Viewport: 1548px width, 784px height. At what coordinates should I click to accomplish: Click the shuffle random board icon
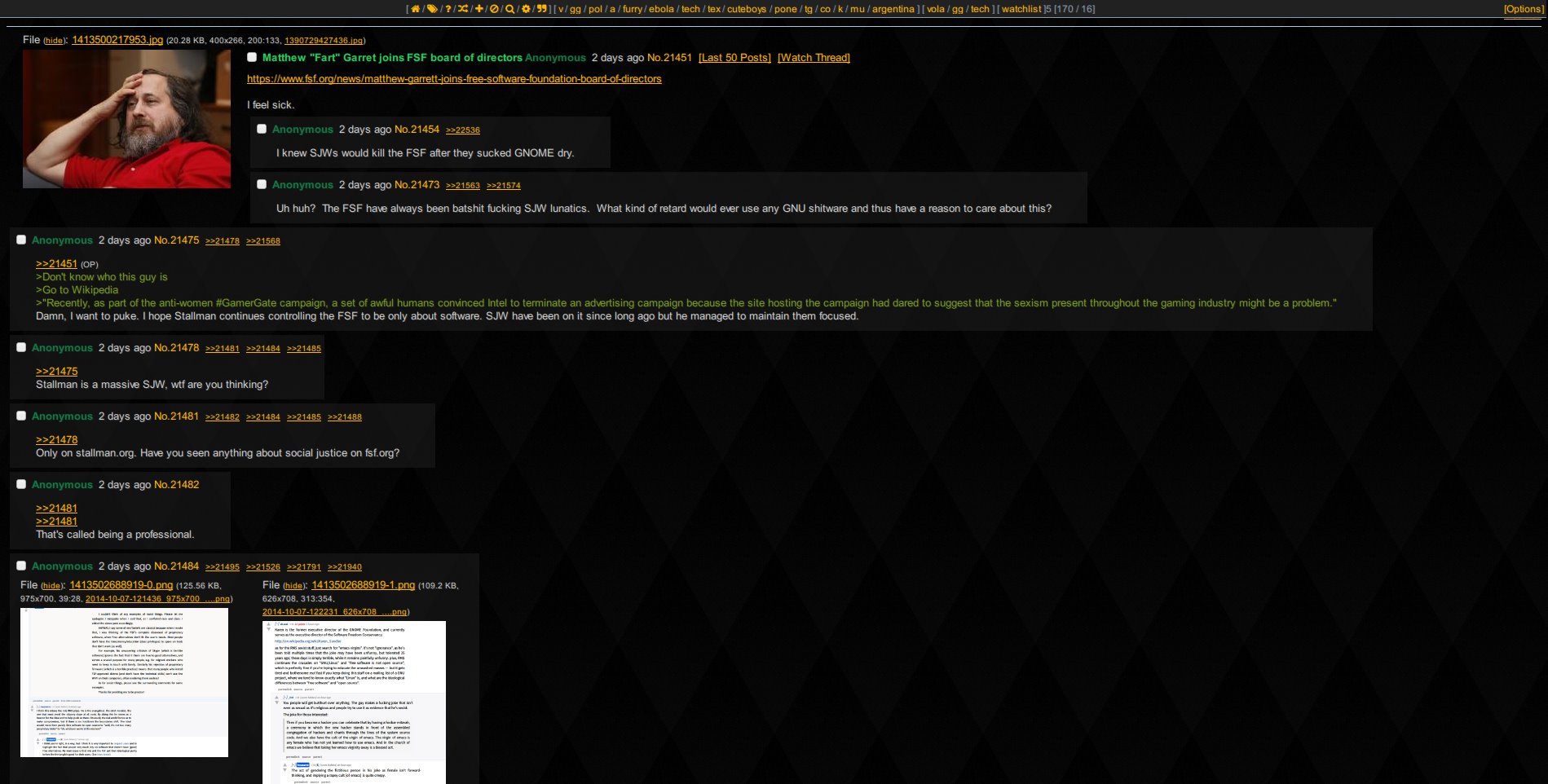click(x=463, y=8)
